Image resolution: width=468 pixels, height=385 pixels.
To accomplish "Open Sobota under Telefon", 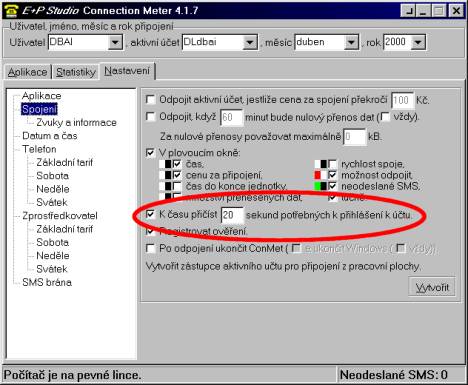I will tap(53, 176).
